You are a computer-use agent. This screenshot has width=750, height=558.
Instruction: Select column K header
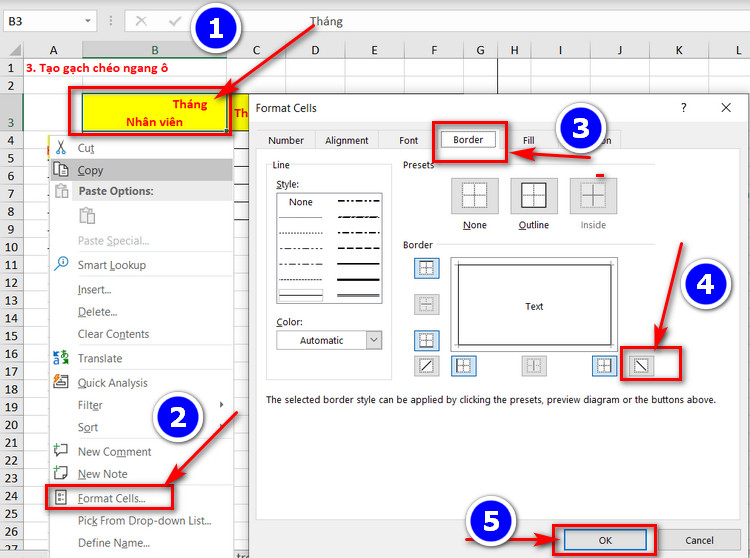click(x=679, y=50)
